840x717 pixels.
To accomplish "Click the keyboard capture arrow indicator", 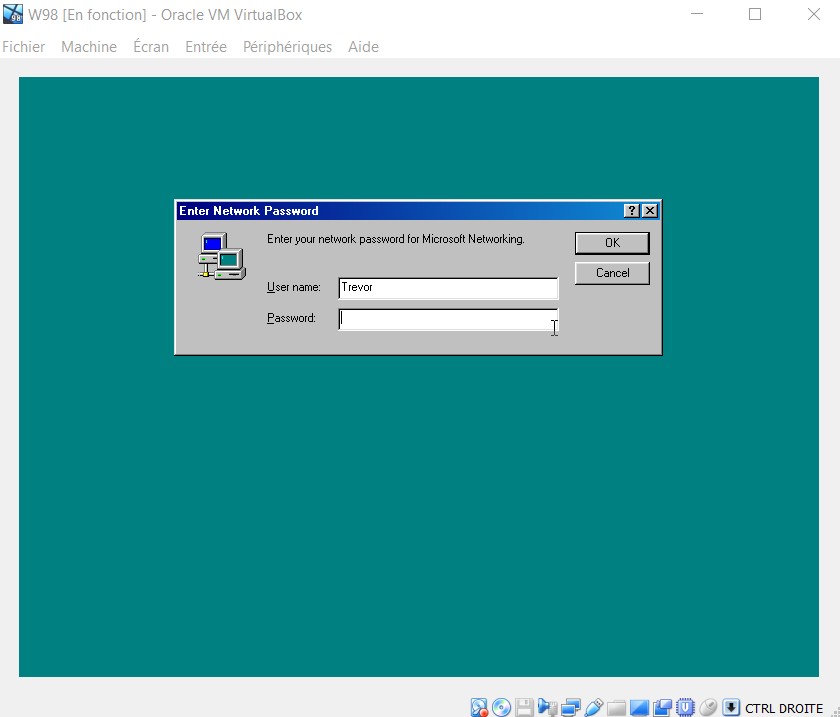I will click(731, 708).
